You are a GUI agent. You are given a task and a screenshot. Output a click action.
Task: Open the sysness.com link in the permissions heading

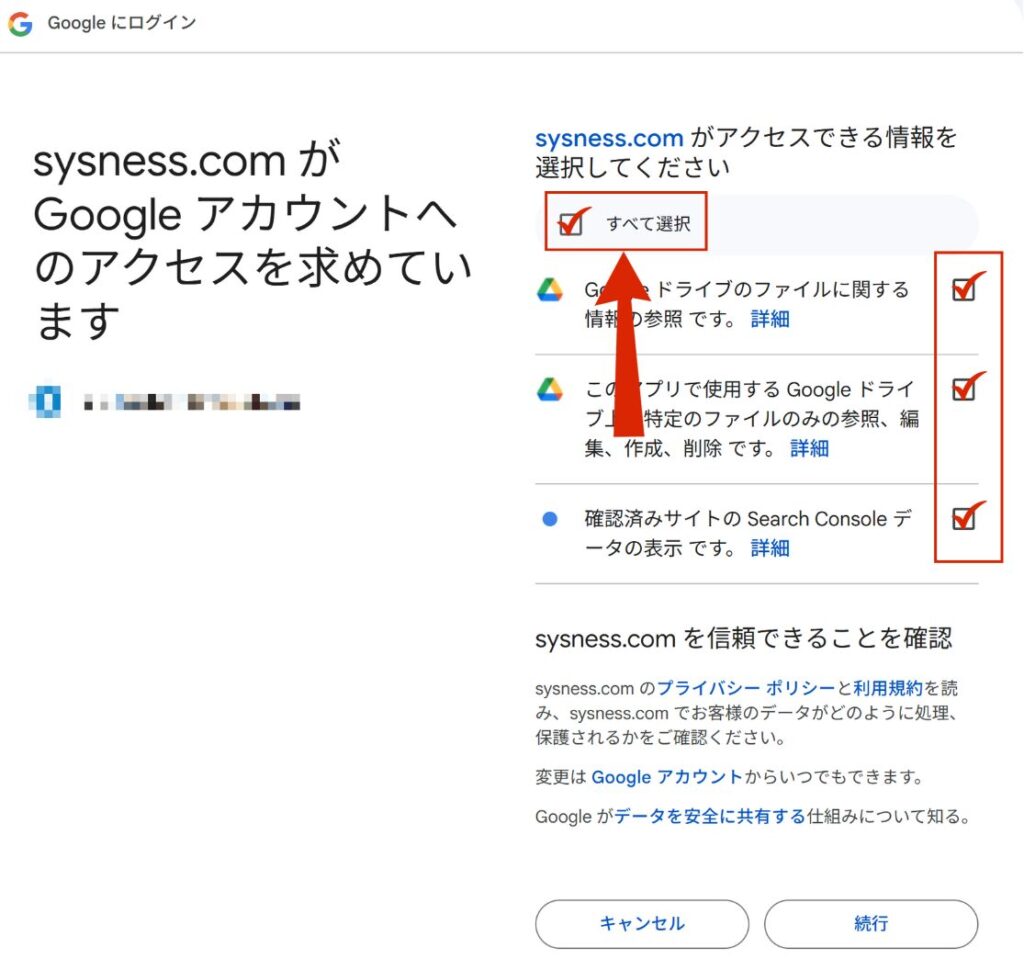tap(609, 138)
